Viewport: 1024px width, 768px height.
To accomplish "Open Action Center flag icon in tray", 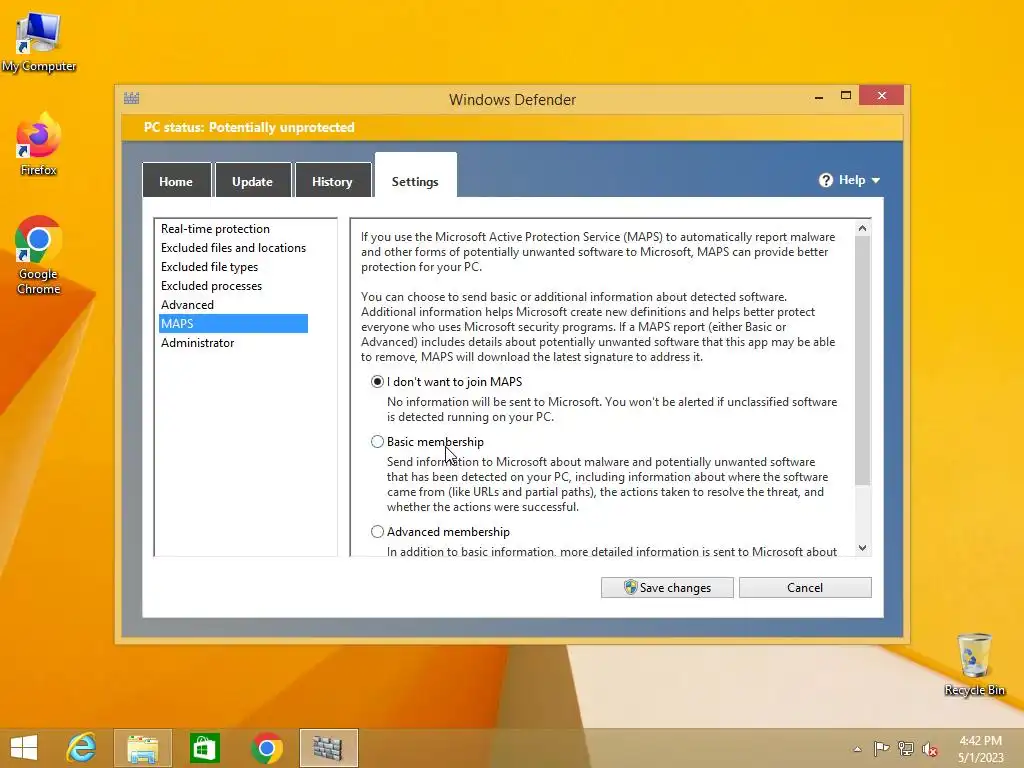I will point(881,748).
